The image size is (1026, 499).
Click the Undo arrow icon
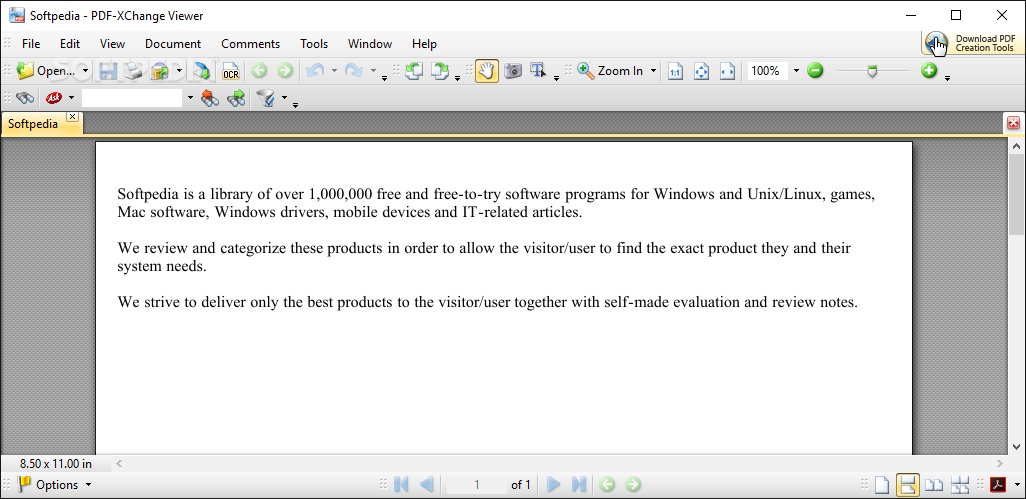point(315,71)
